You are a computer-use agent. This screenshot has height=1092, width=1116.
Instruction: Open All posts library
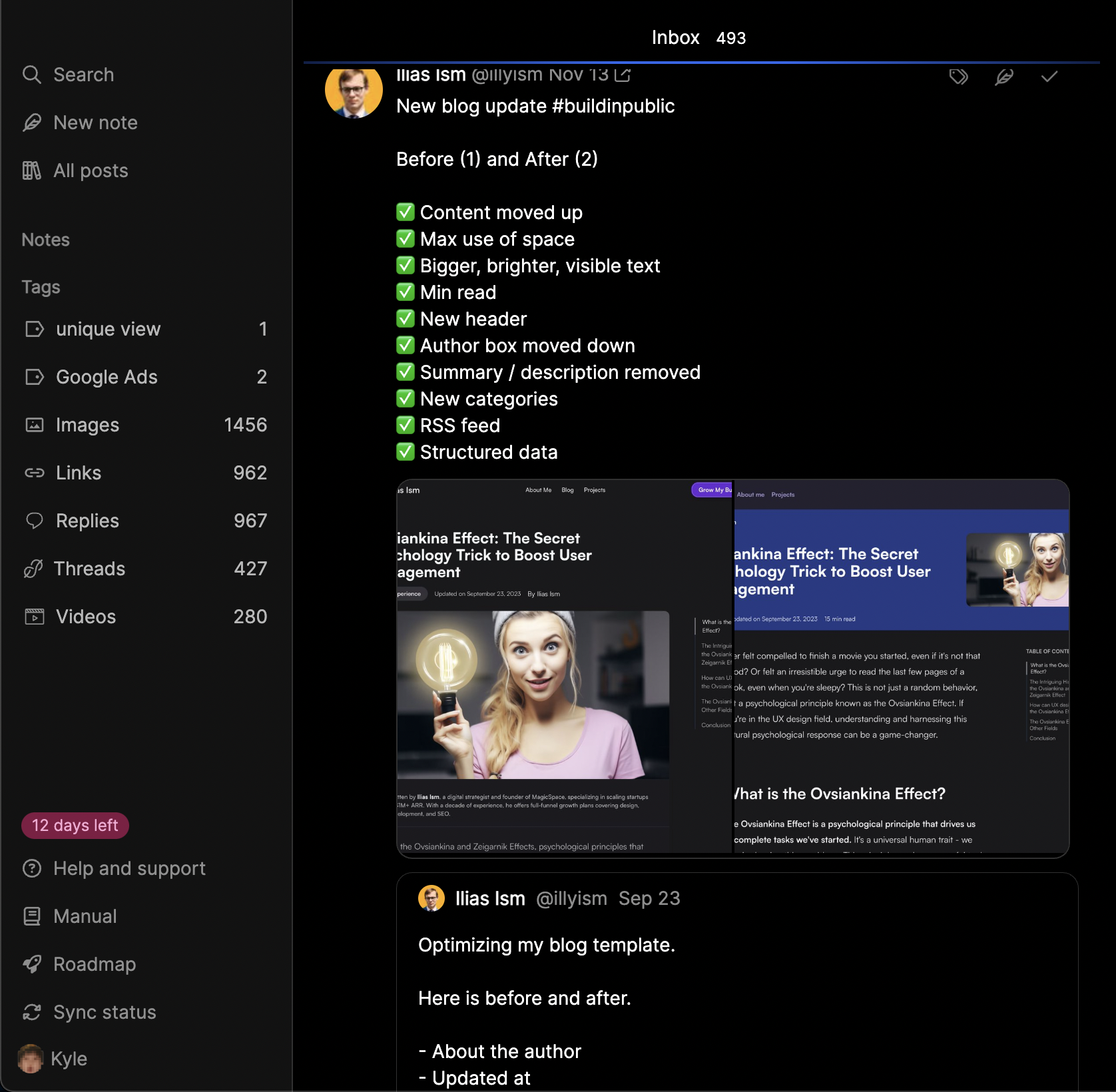[x=90, y=170]
